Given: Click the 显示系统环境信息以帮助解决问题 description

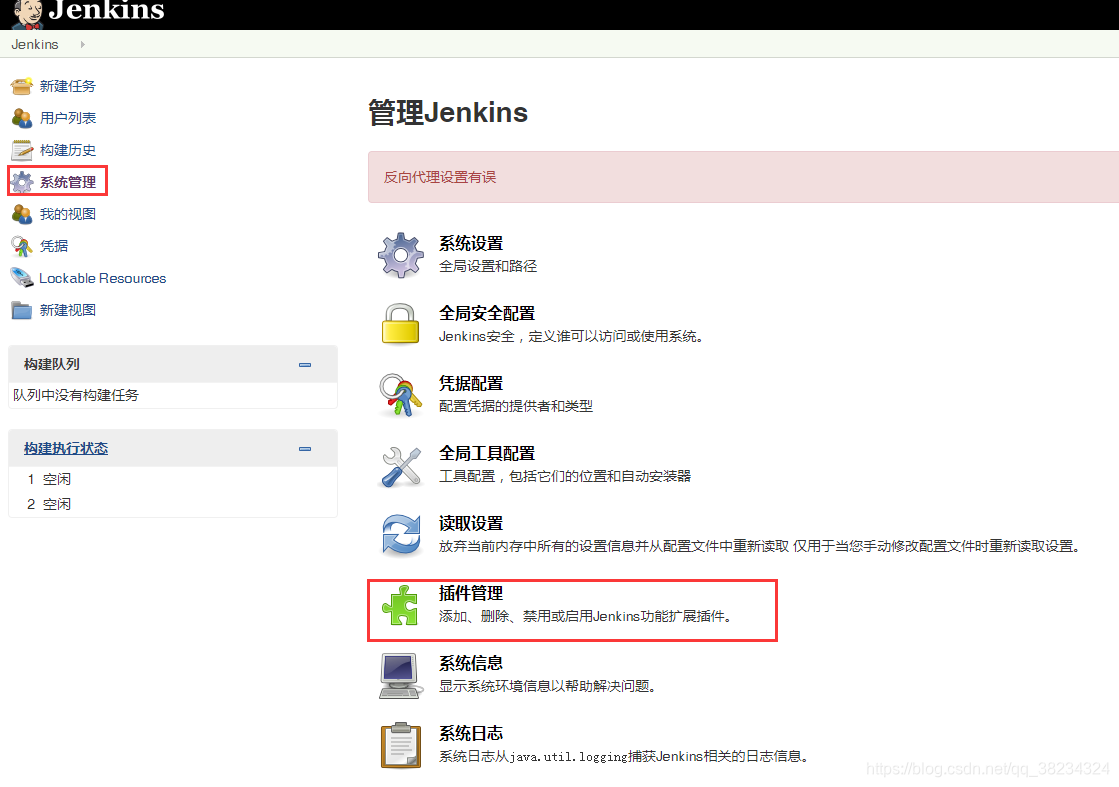Looking at the screenshot, I should 547,686.
